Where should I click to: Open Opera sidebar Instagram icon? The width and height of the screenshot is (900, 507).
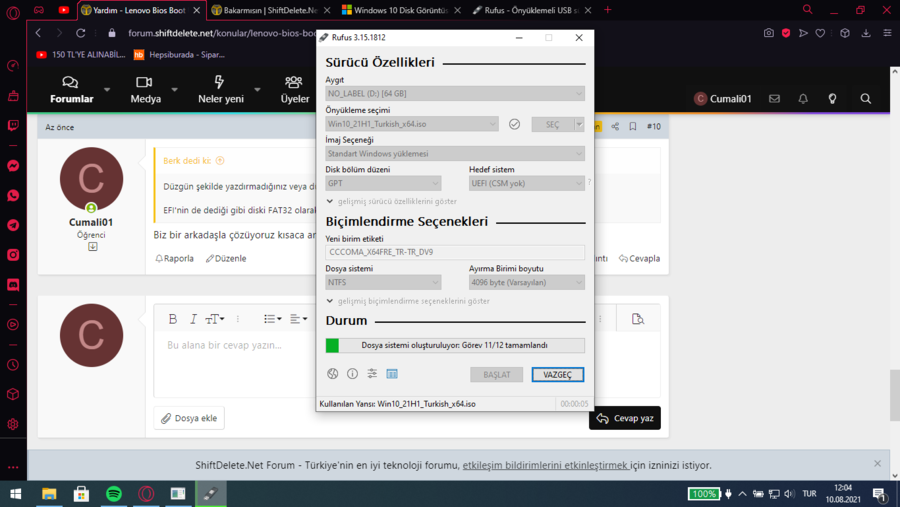coord(13,255)
